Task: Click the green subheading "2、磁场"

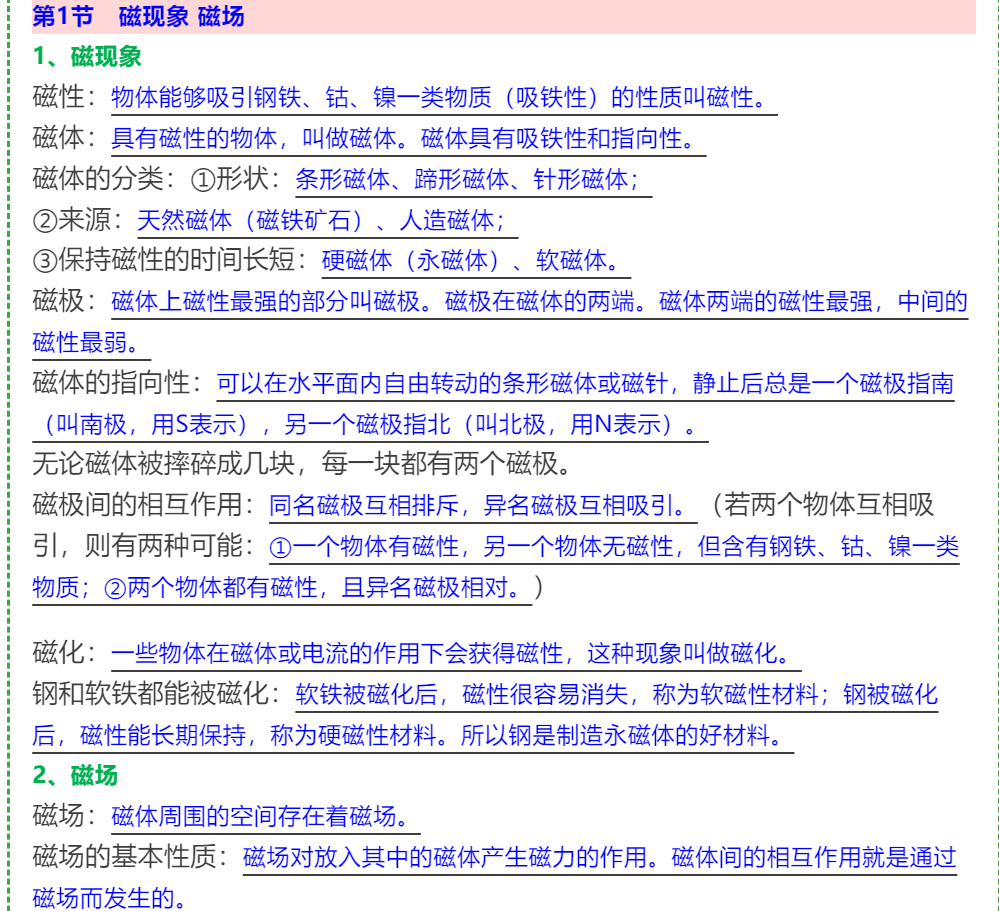Action: (75, 775)
